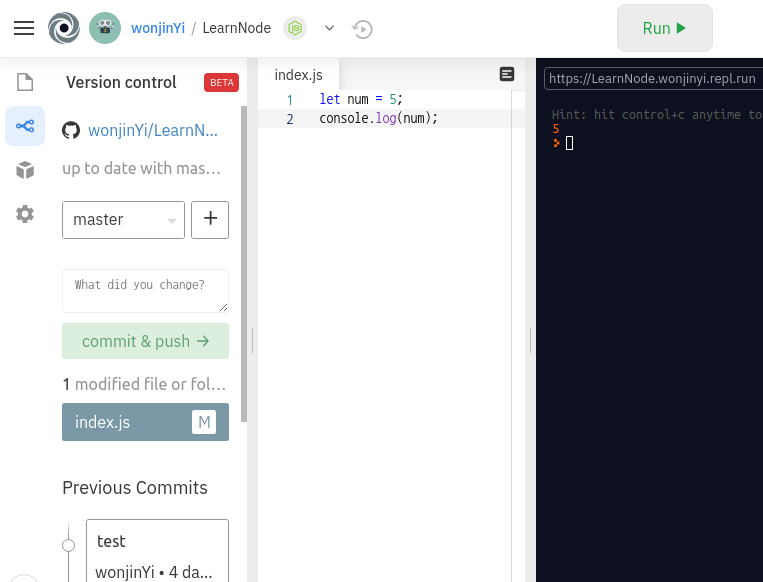Screen dimensions: 763x582
Task: Click the console URL address field
Action: [653, 78]
